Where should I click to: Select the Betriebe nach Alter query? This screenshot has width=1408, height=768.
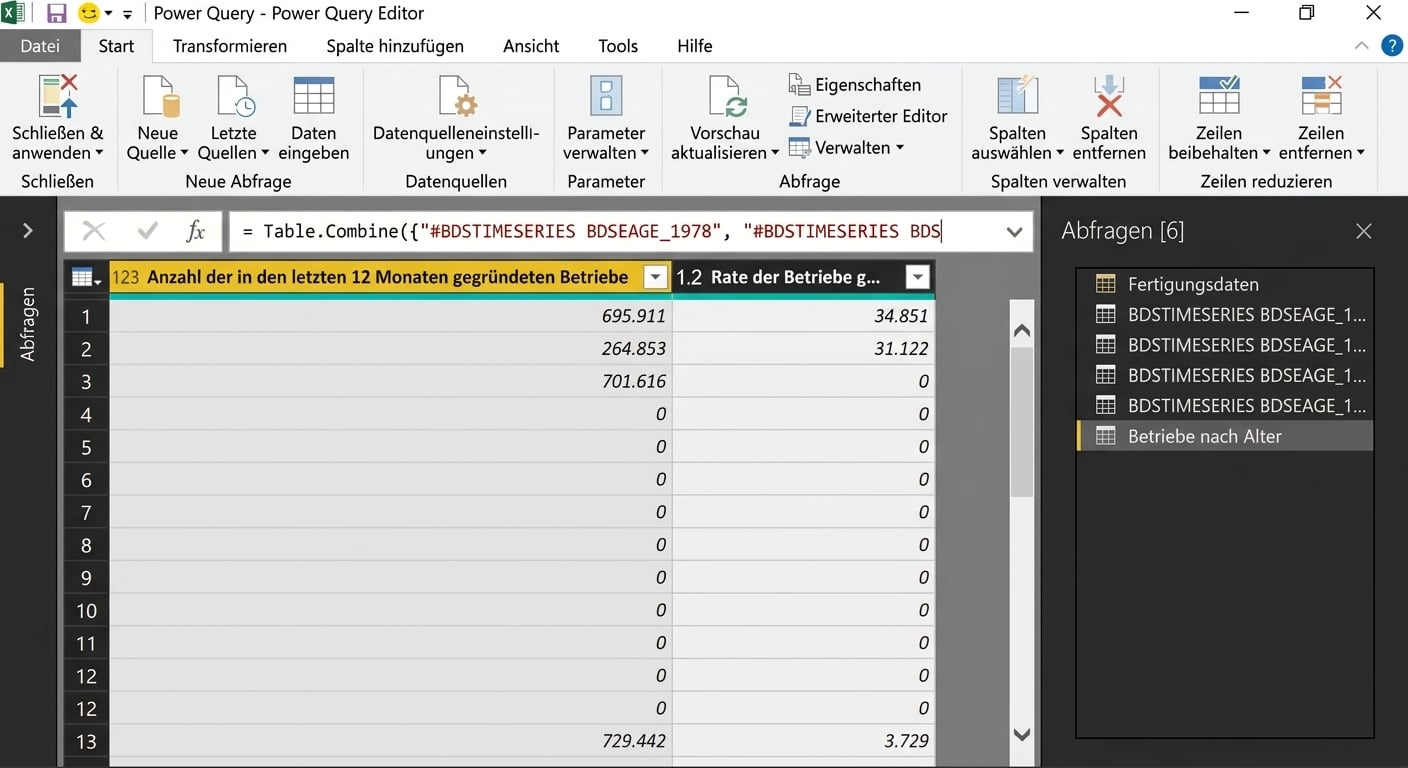click(1225, 436)
